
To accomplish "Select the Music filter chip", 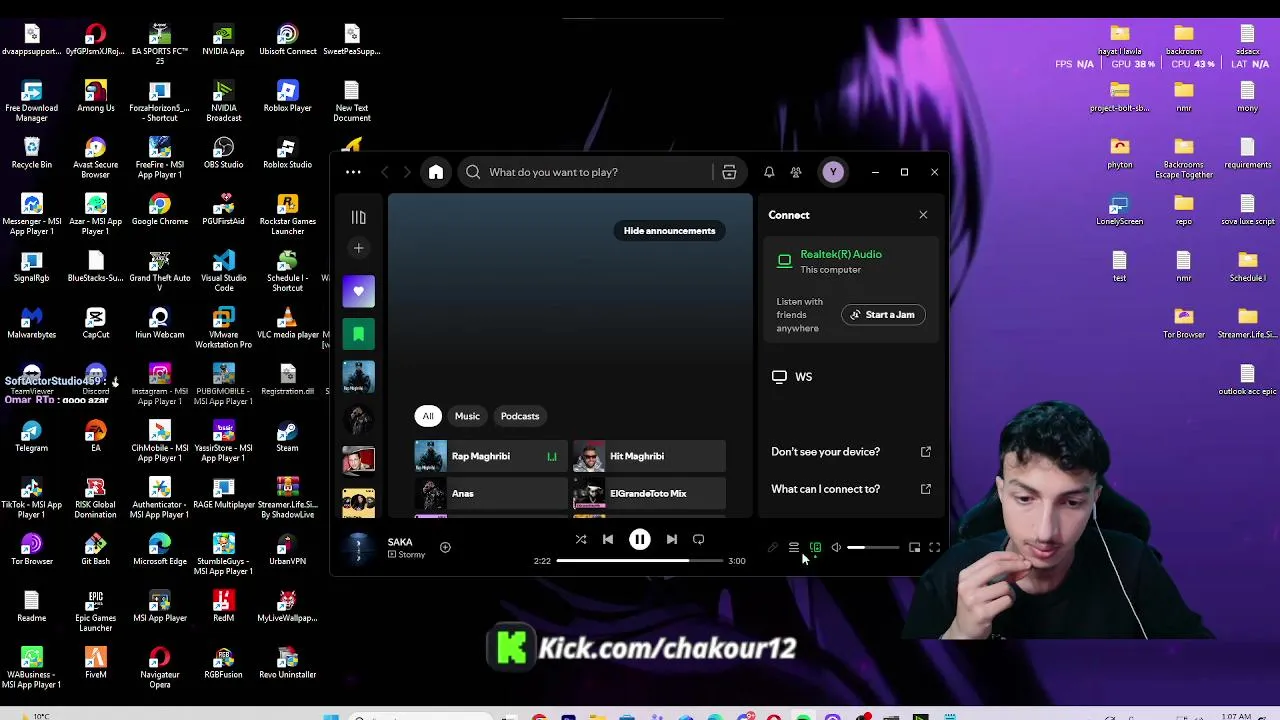I will click(467, 416).
